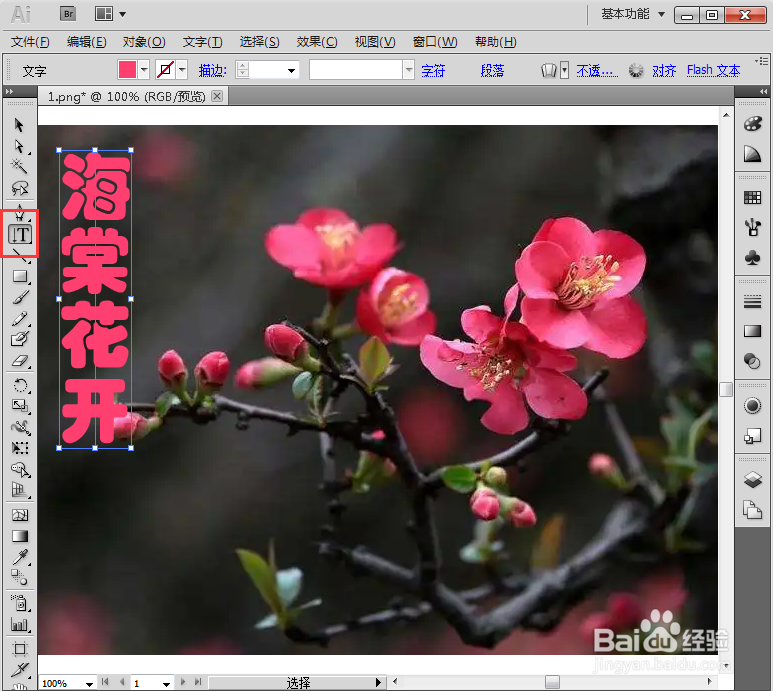Click the pink fill color swatch

pos(127,70)
